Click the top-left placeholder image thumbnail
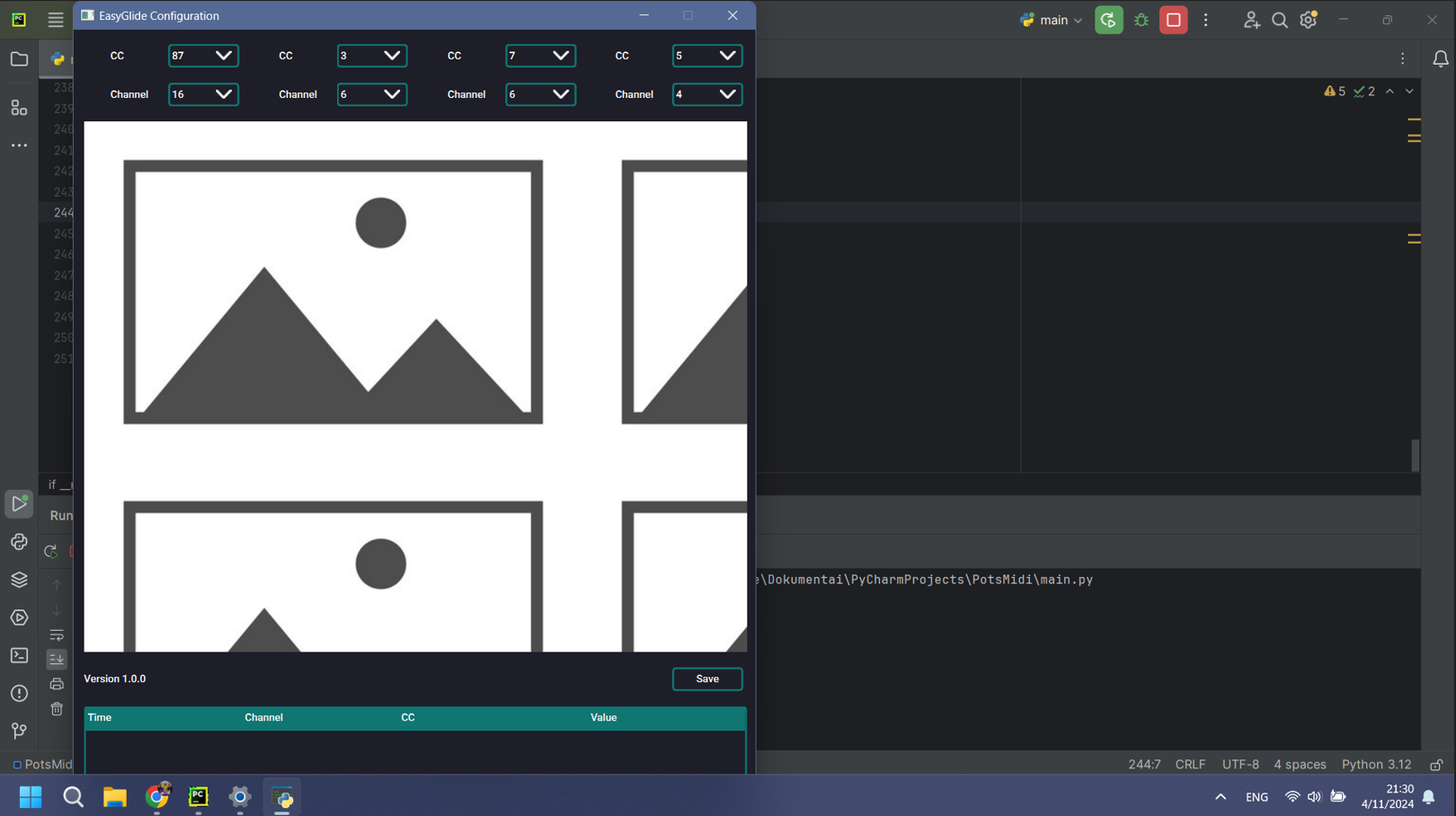Viewport: 1456px width, 816px height. (333, 292)
